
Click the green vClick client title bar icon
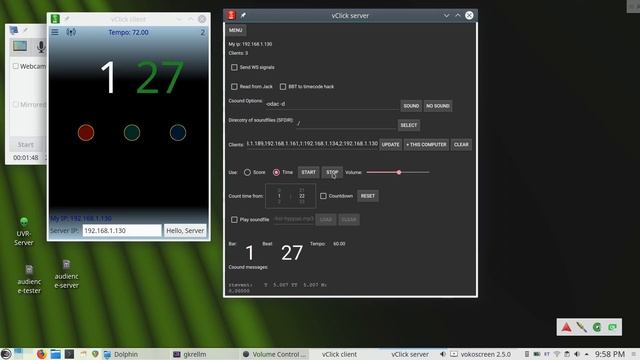pyautogui.click(x=55, y=19)
